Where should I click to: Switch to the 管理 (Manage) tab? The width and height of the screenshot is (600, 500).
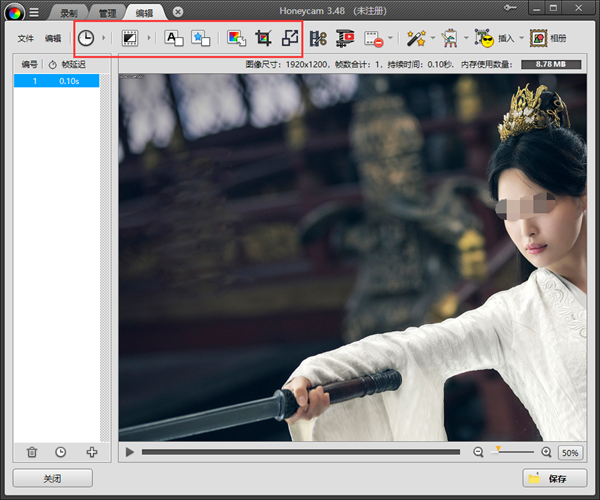106,12
